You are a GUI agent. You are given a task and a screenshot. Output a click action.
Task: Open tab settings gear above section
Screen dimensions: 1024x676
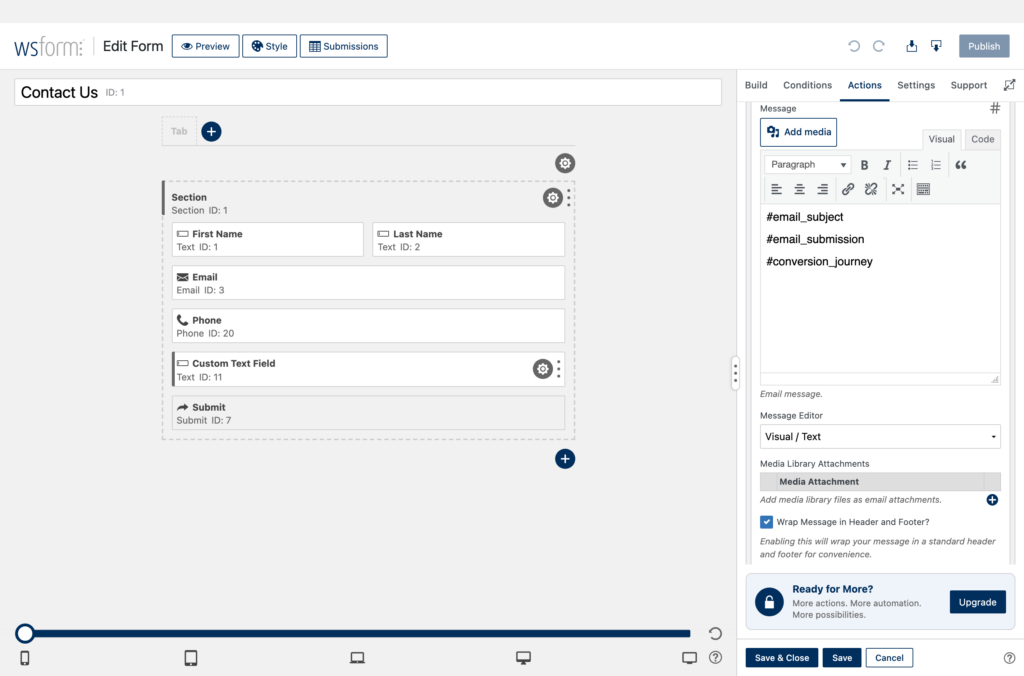pyautogui.click(x=565, y=163)
